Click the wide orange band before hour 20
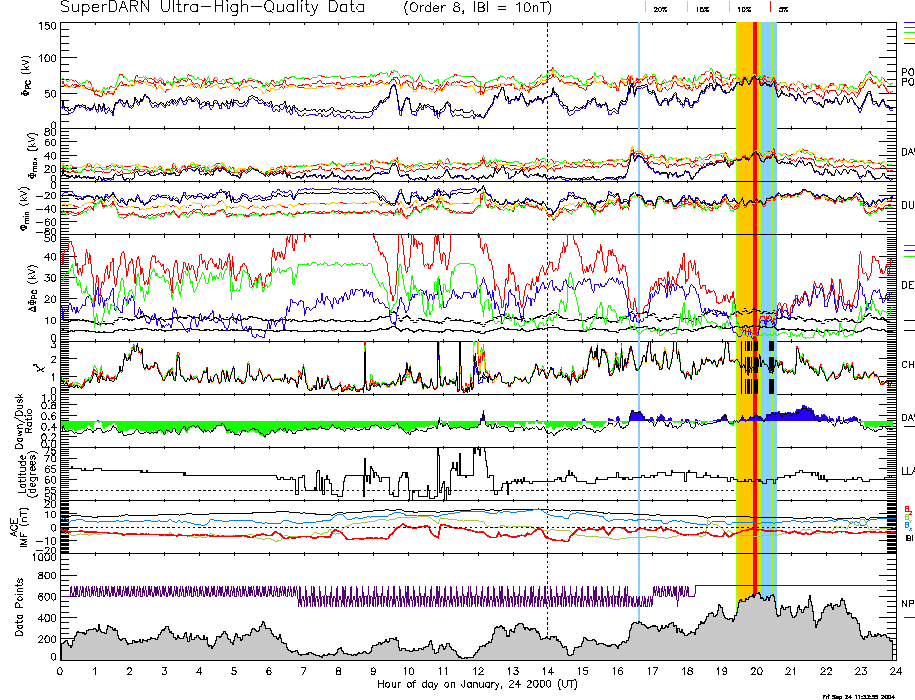Screen dimensions: 915x700 point(745,309)
